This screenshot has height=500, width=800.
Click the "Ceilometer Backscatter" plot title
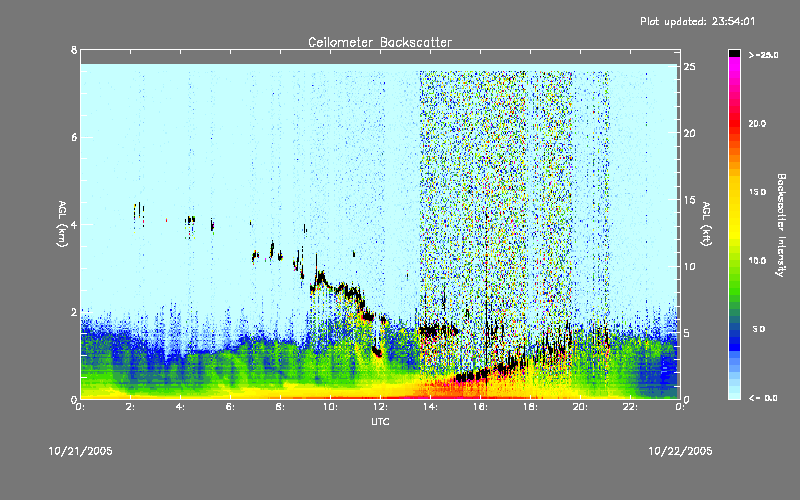[380, 42]
